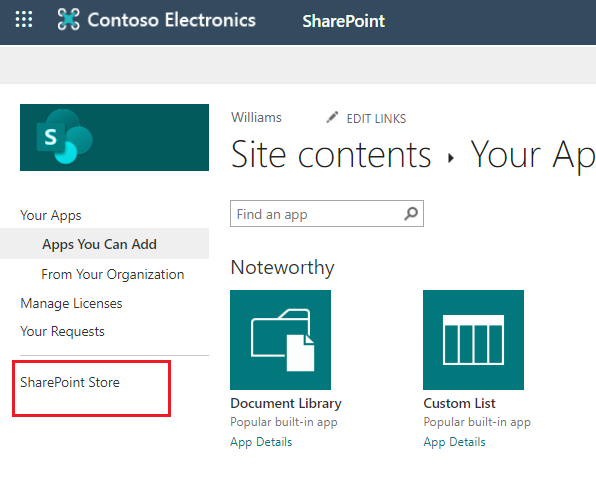The image size is (596, 485).
Task: Click the Document Library title
Action: pyautogui.click(x=286, y=403)
